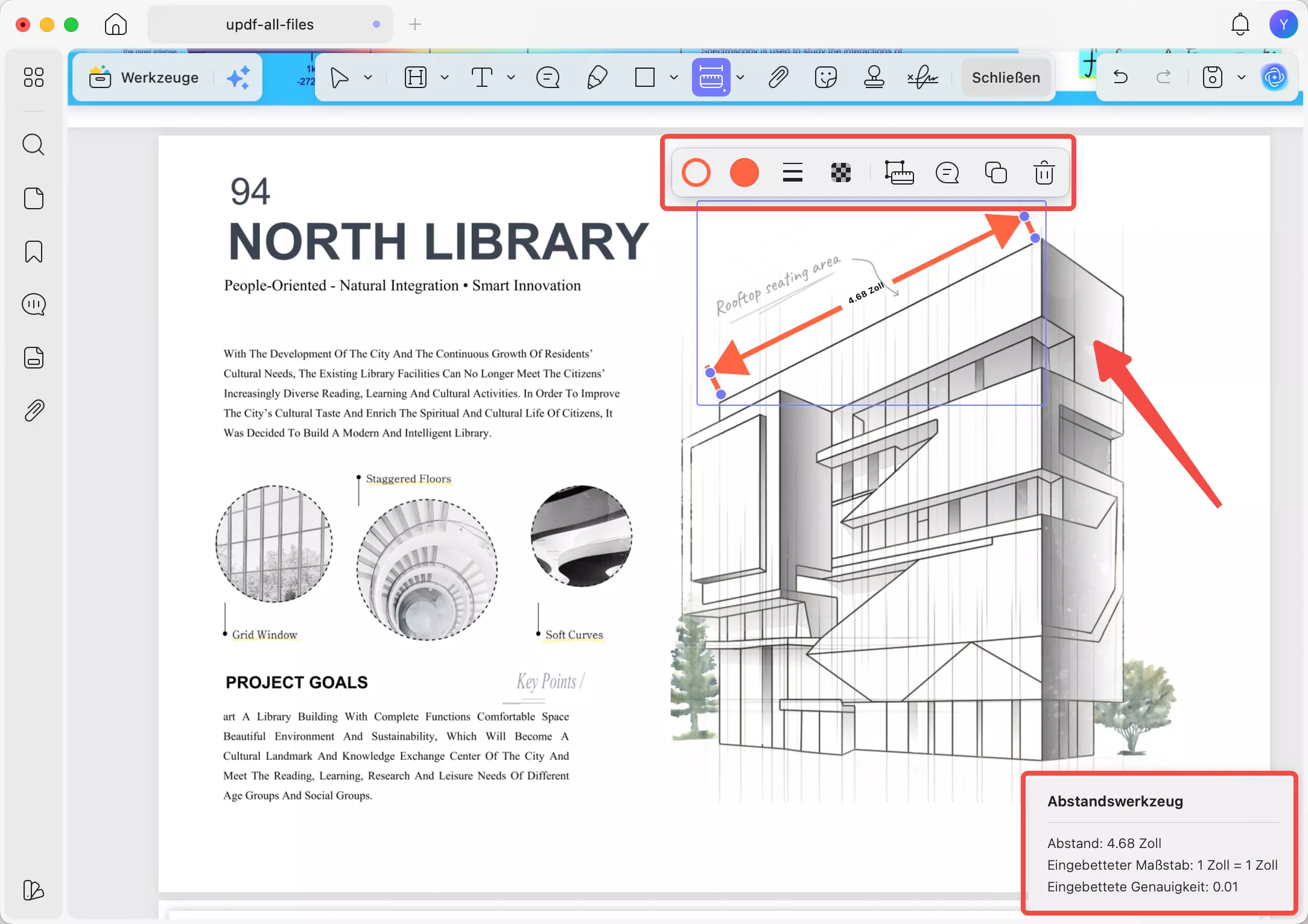Click the trash delete icon in annotation toolbar
This screenshot has width=1308, height=924.
(x=1044, y=173)
